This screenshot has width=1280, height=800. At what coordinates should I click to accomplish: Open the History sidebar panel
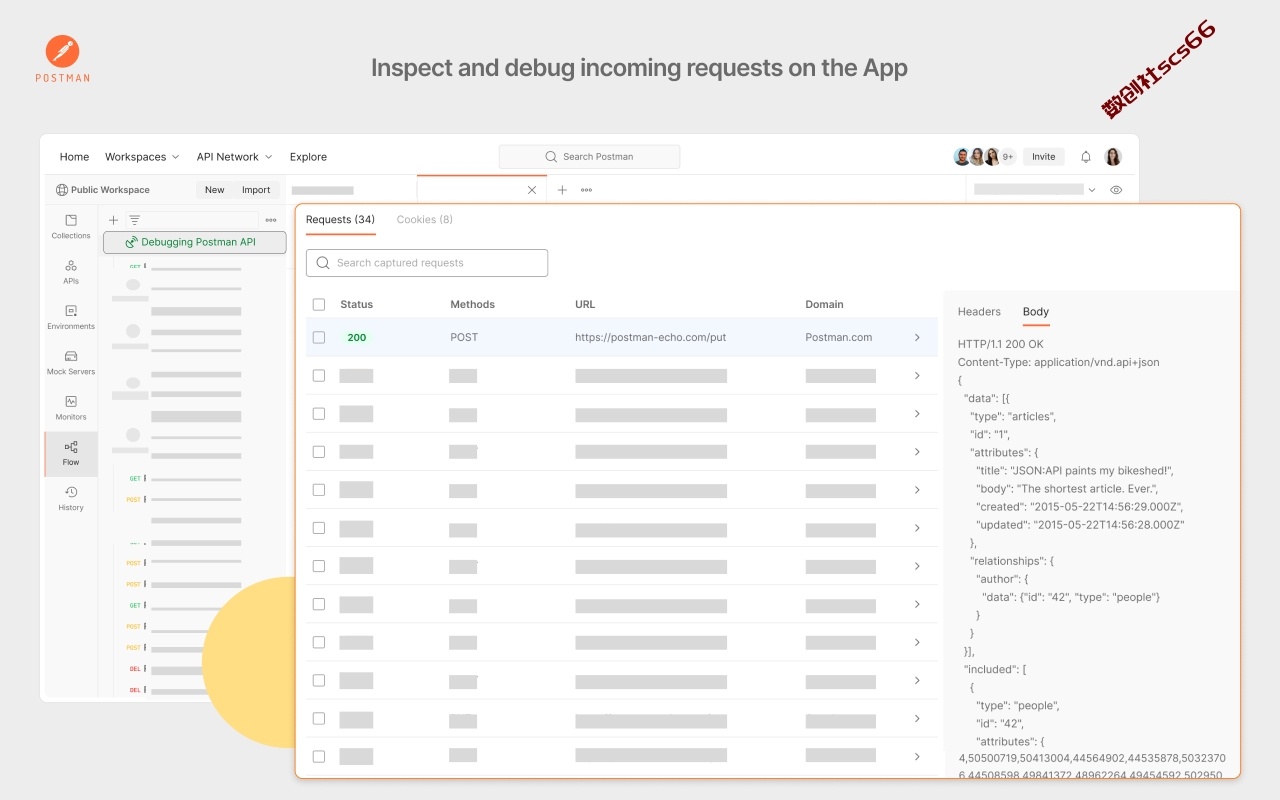click(71, 498)
